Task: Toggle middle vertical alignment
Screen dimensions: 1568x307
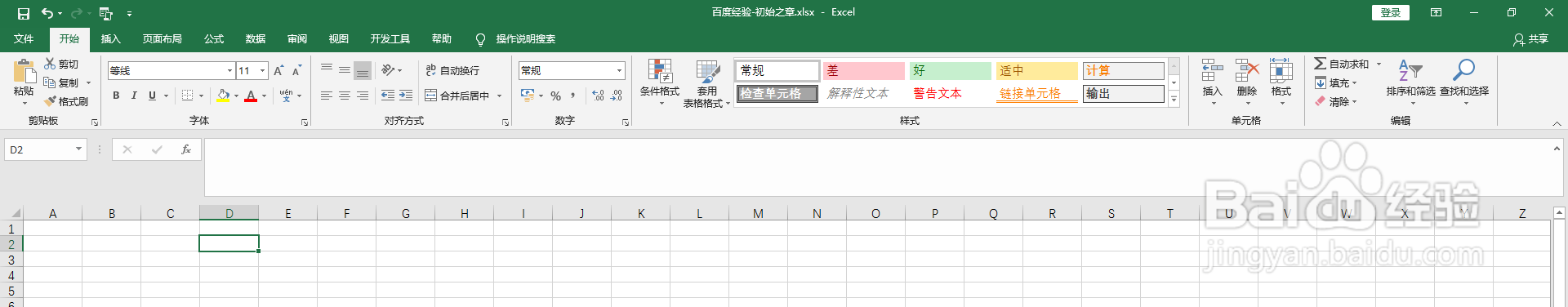Action: click(x=345, y=70)
